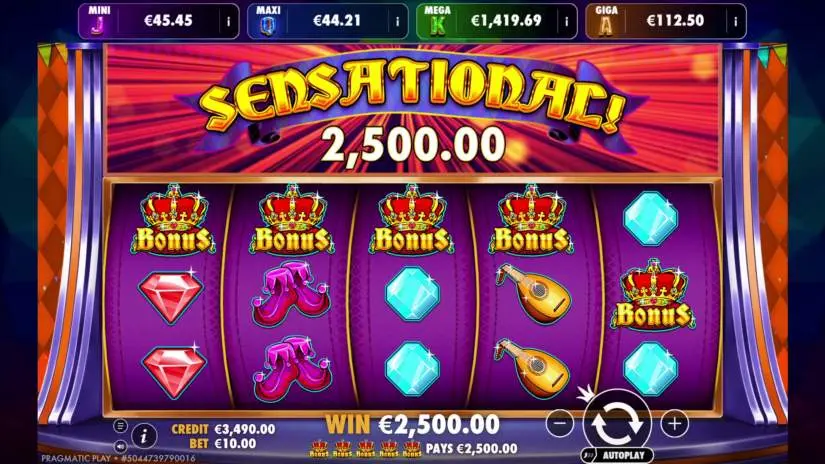Select the MEGA jackpot panel showing €1,419.69

tap(497, 21)
